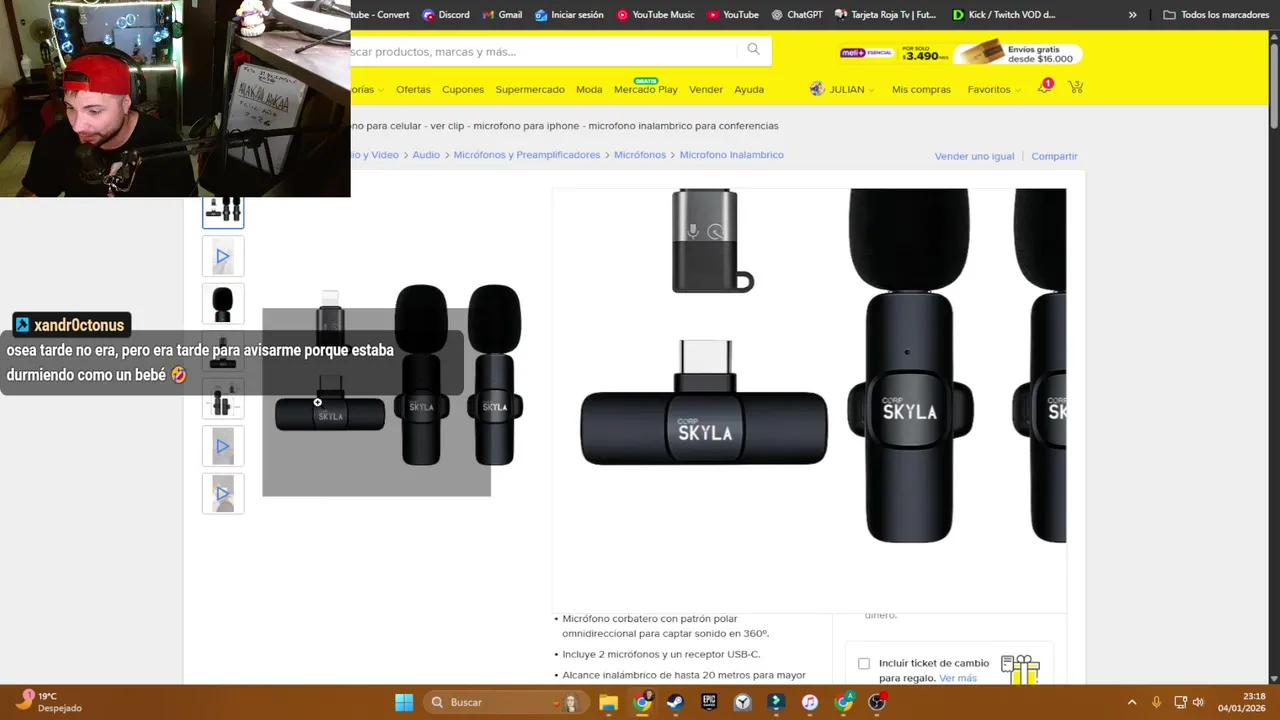The image size is (1280, 720).
Task: Show hidden bookmarks with the chevron
Action: [1132, 15]
